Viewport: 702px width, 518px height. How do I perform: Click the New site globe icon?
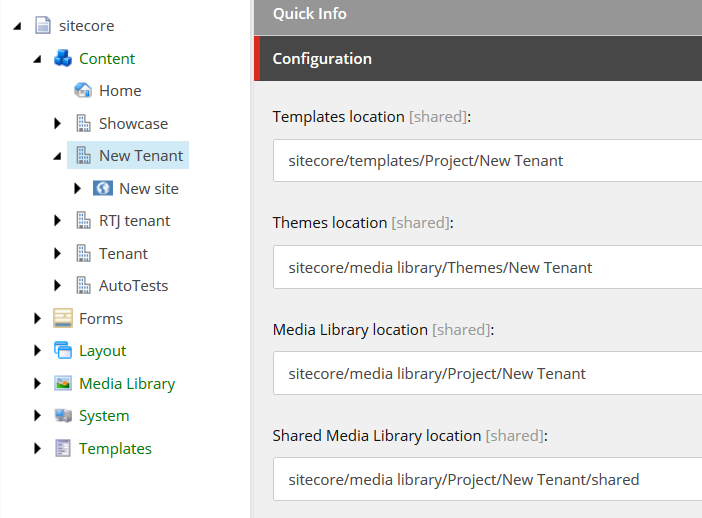coord(103,188)
